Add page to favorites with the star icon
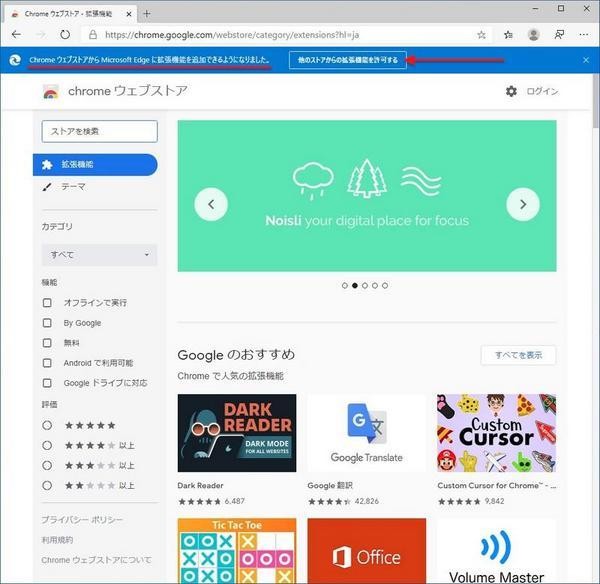600x584 pixels. coord(481,35)
